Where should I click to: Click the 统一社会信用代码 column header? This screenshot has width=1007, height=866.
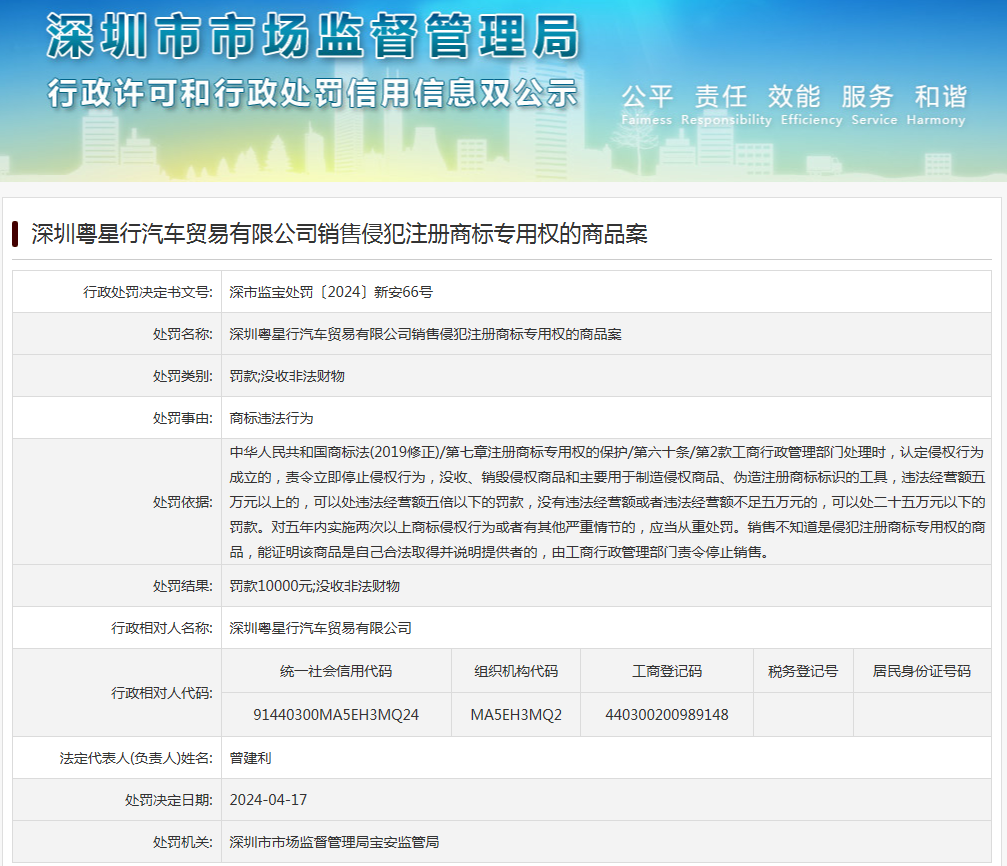click(x=336, y=671)
